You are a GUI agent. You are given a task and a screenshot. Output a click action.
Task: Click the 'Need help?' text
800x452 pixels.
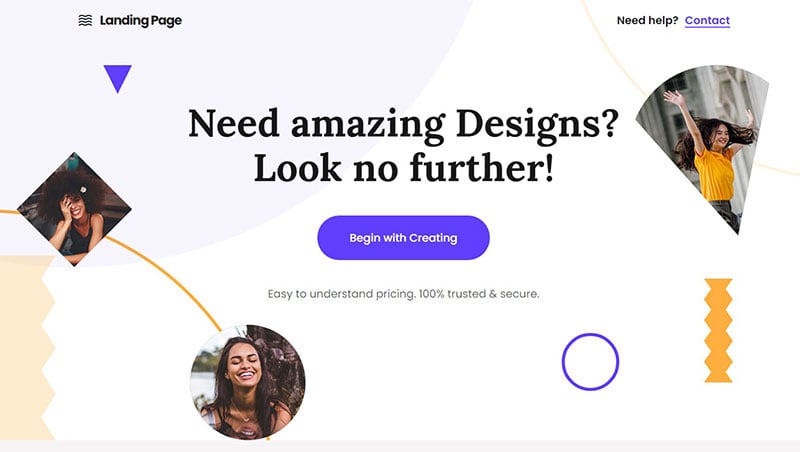pos(647,20)
